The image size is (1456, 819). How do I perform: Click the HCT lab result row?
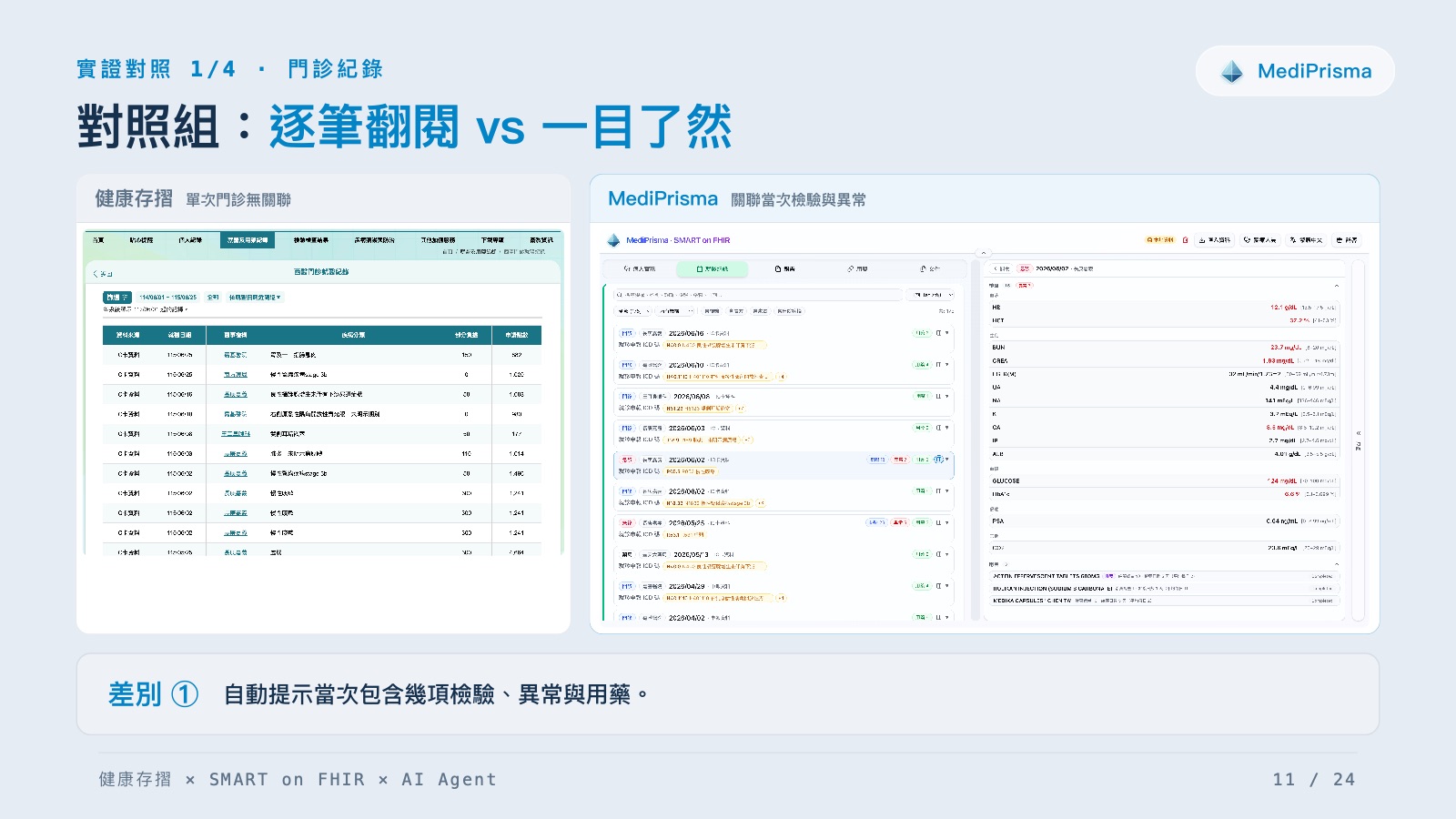click(1165, 320)
